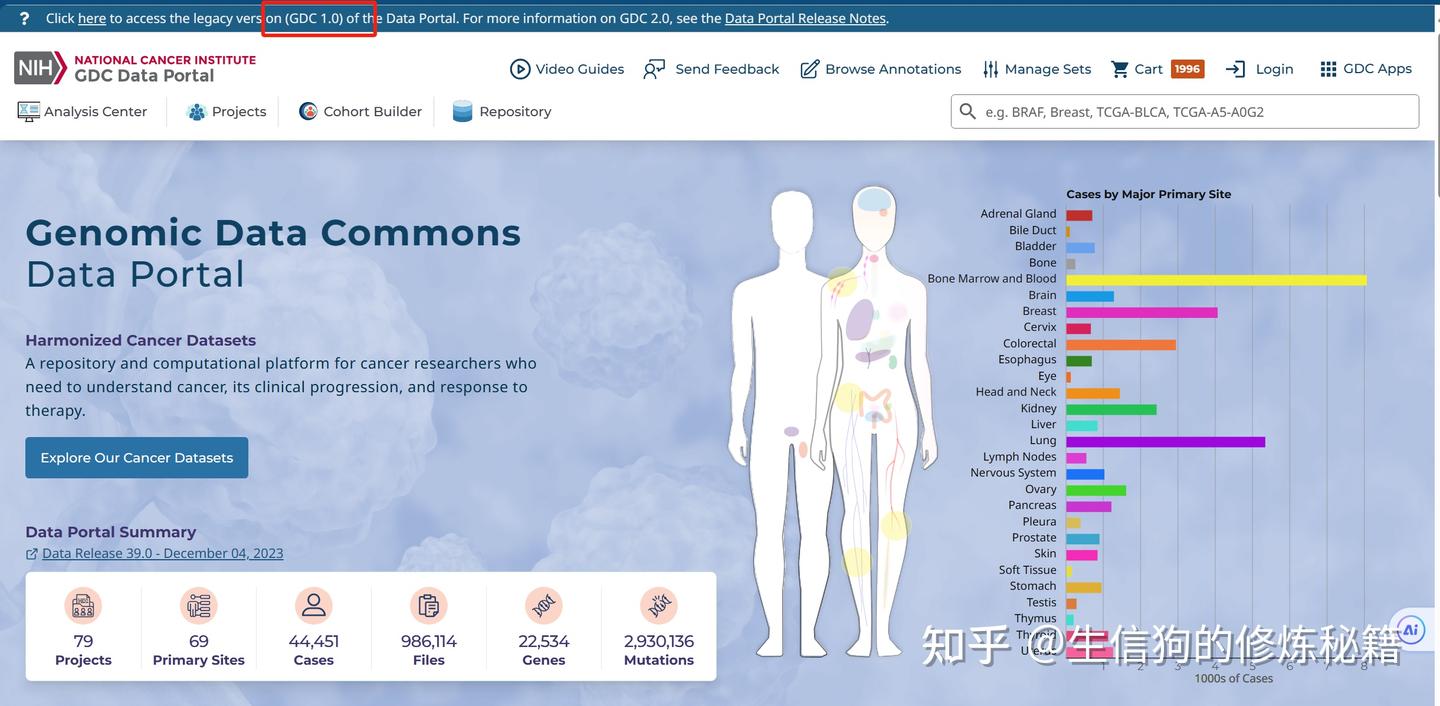The image size is (1440, 706).
Task: Open the Cart with 1996 items
Action: [x=1121, y=69]
